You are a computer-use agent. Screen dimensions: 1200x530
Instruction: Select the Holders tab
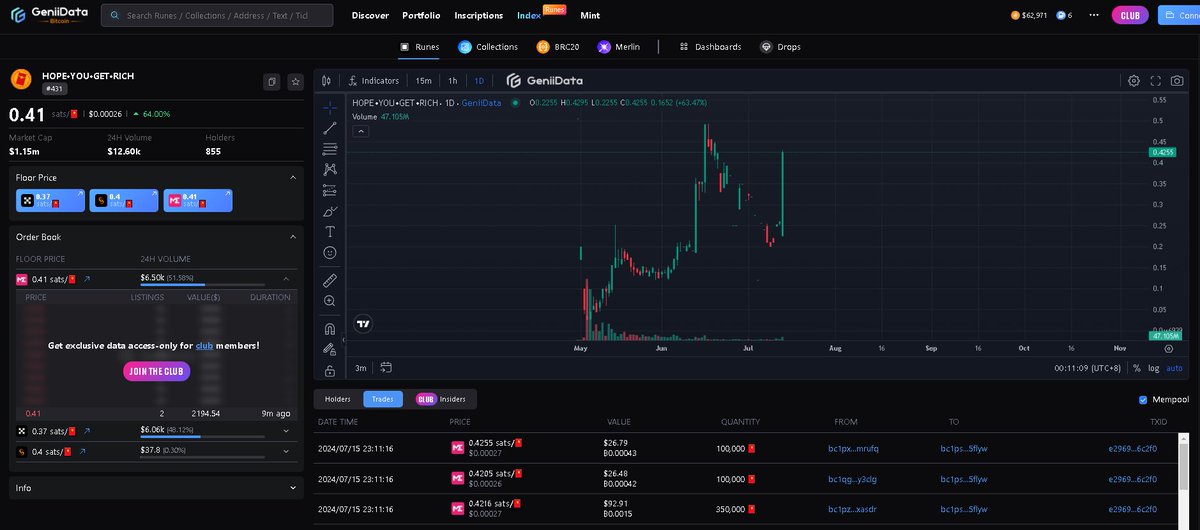(338, 399)
